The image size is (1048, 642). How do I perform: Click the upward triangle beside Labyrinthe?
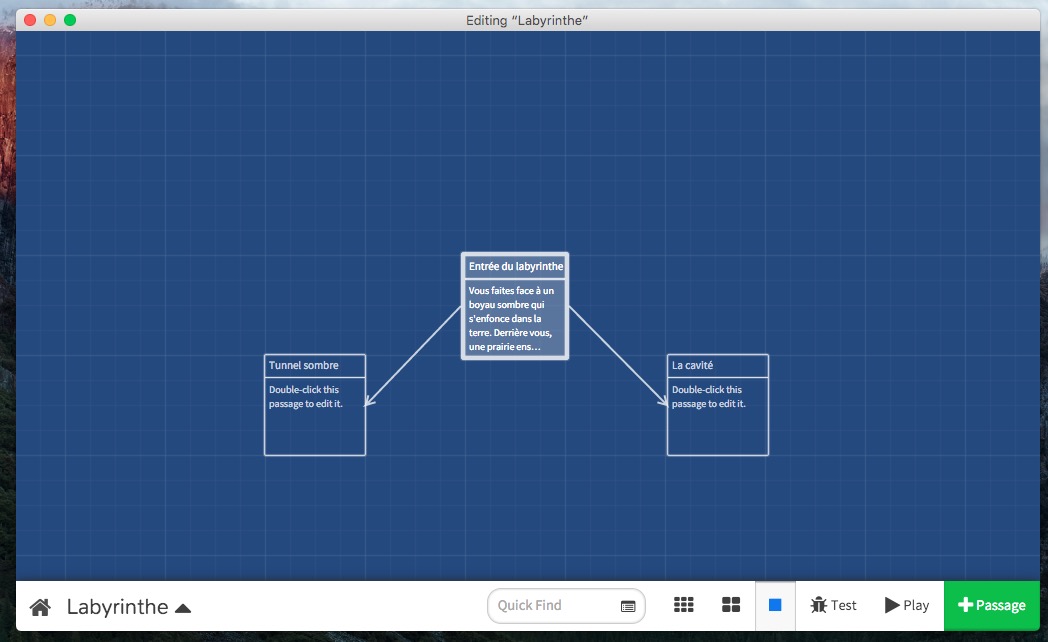(x=183, y=607)
